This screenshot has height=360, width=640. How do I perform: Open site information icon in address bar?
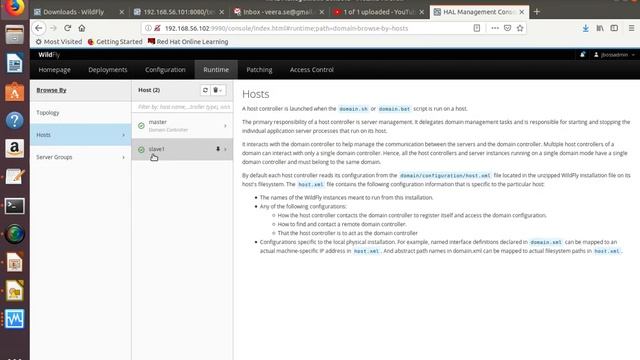click(148, 28)
